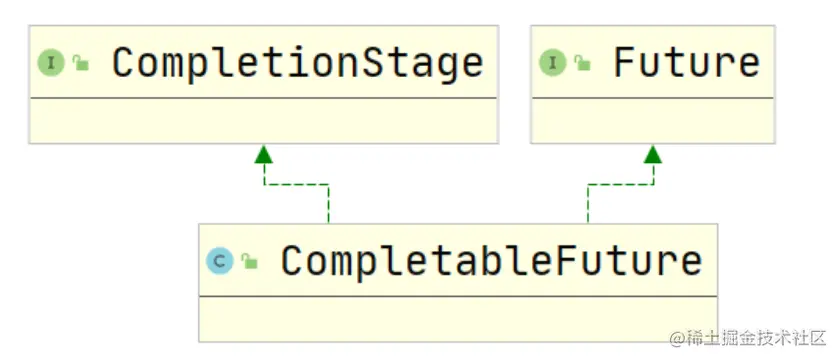Select the Future node title

tap(687, 62)
